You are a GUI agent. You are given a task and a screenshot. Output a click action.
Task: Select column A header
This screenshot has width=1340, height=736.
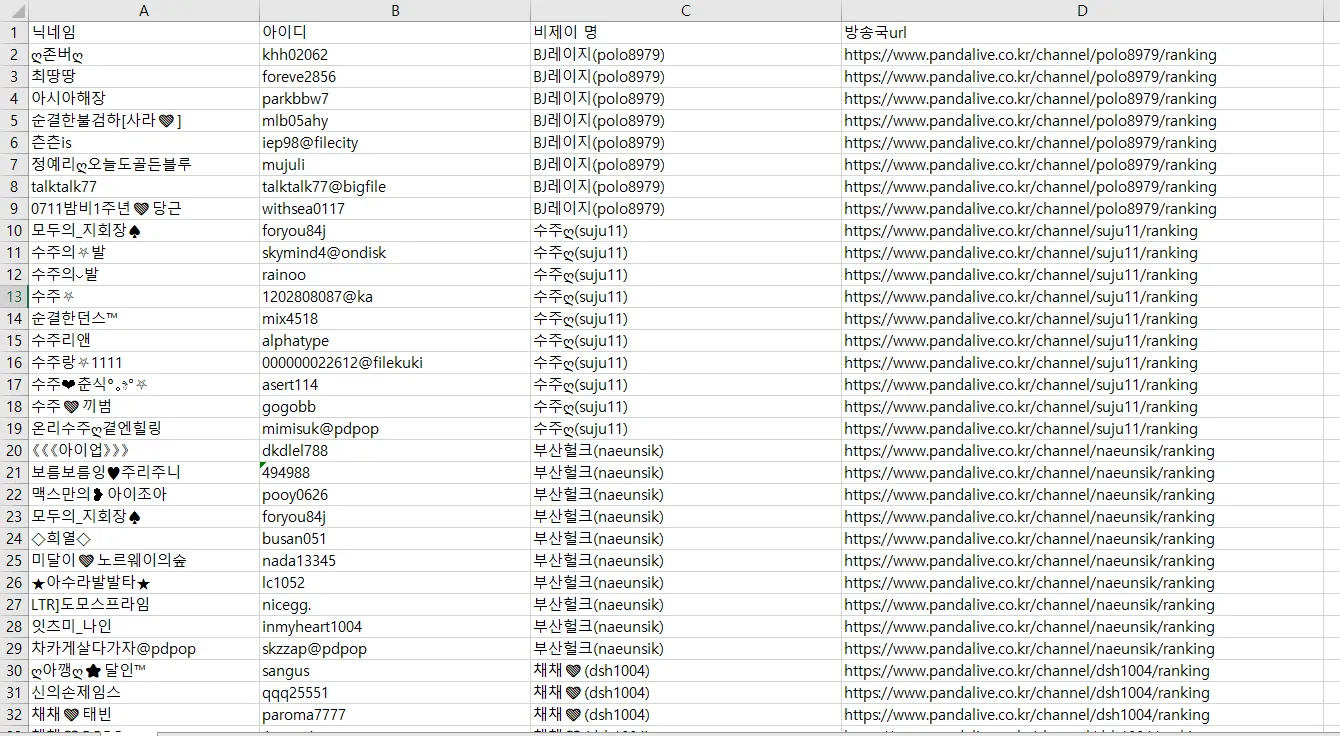[x=143, y=11]
